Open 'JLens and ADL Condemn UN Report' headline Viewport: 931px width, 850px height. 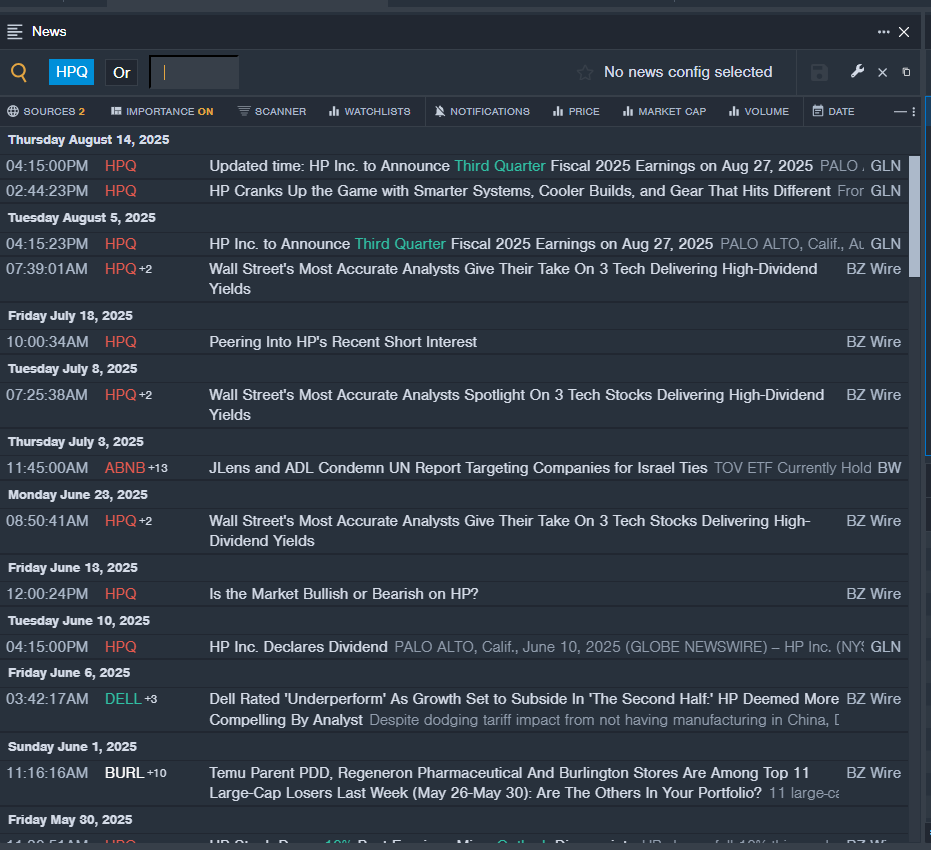tap(458, 468)
